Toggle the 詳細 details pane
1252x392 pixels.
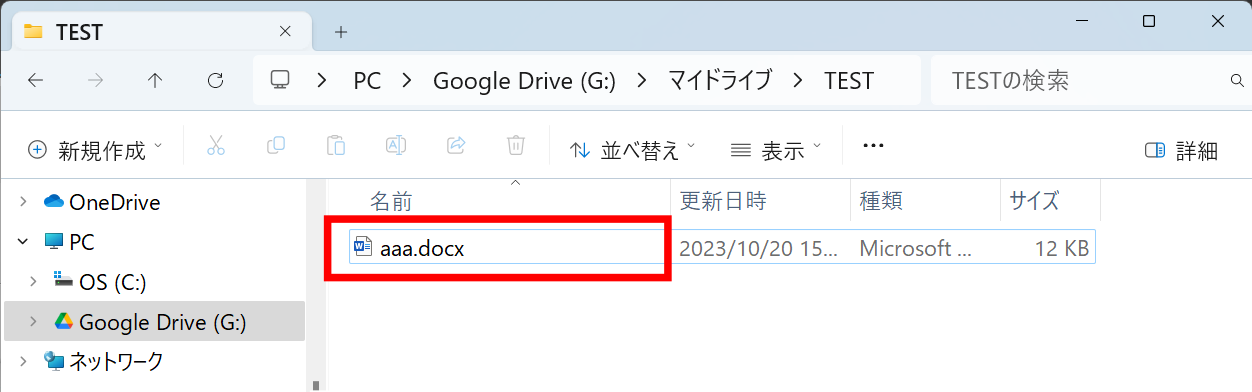pos(1181,150)
